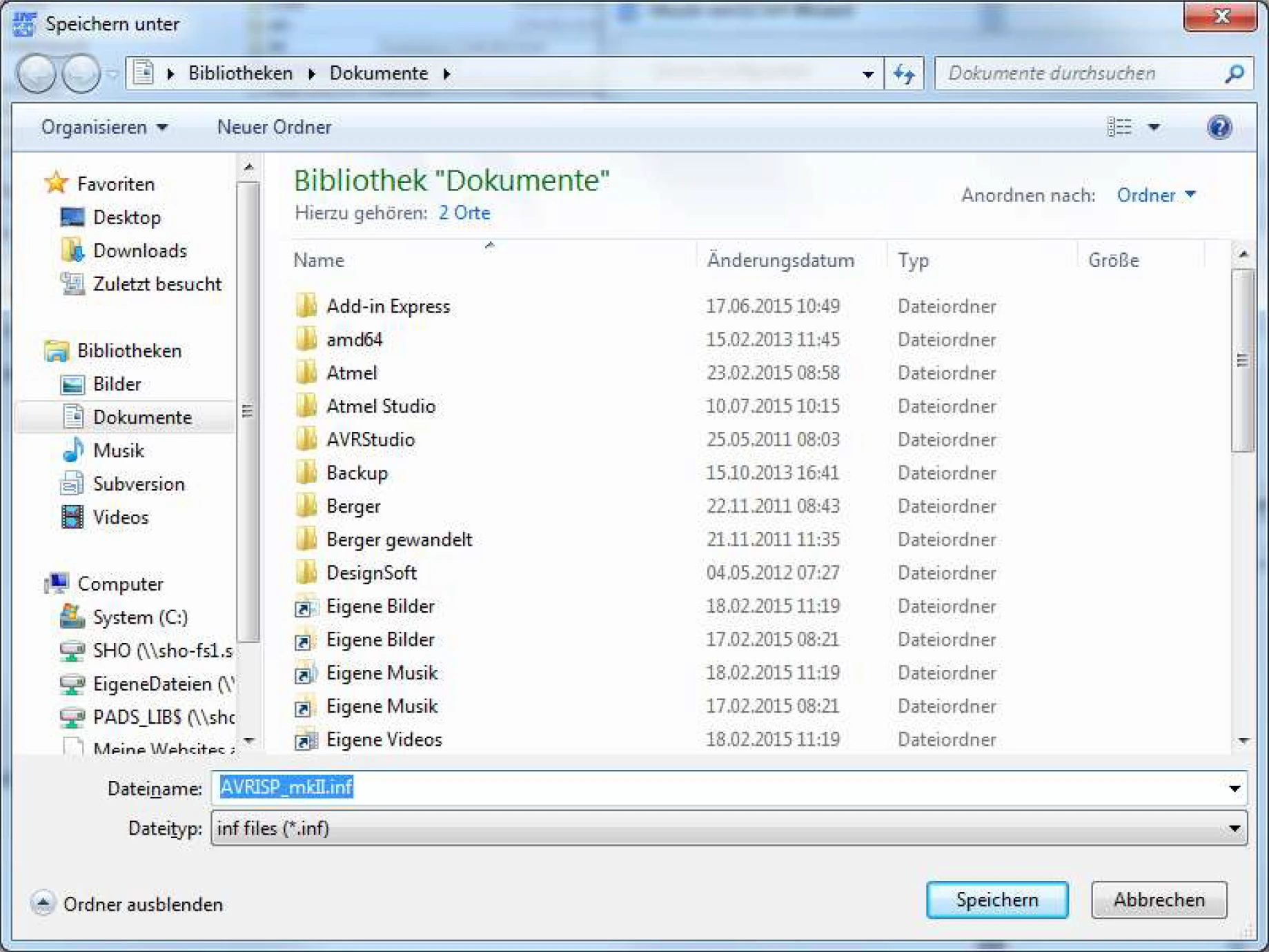Screen dimensions: 1269x952
Task: Select Musik library in sidebar
Action: [118, 450]
